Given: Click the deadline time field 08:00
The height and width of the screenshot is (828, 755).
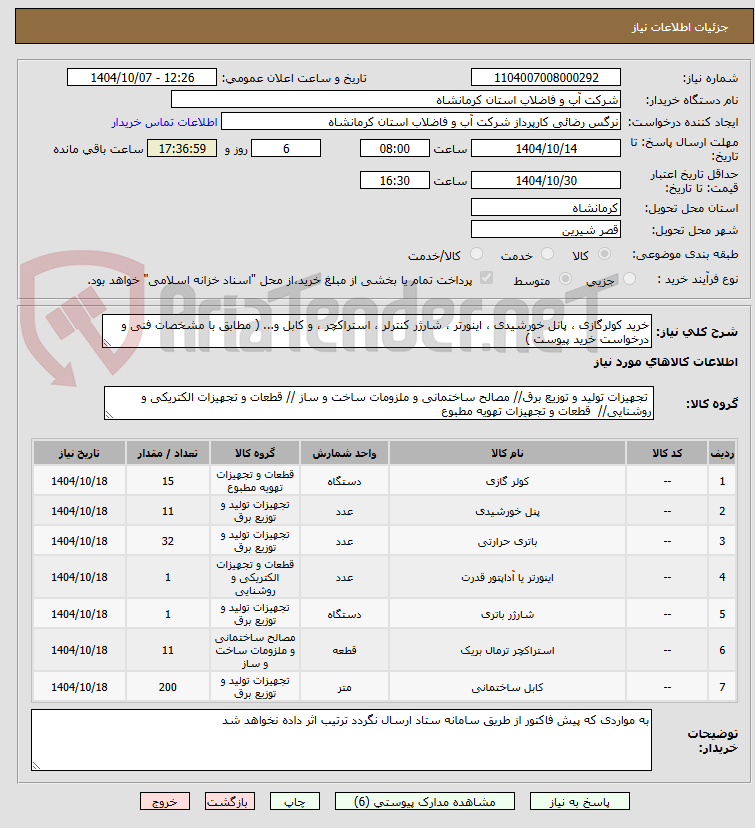Looking at the screenshot, I should (394, 148).
